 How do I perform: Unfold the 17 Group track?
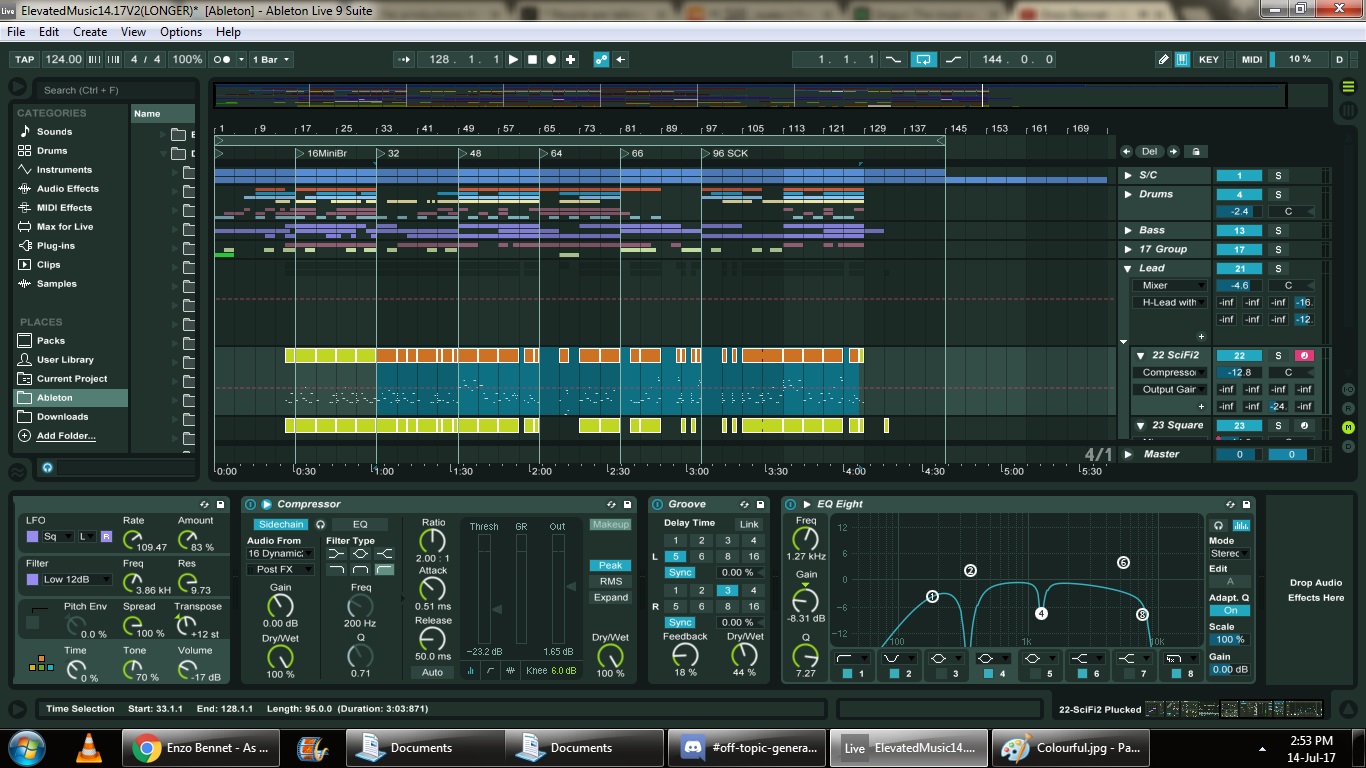click(x=1128, y=249)
